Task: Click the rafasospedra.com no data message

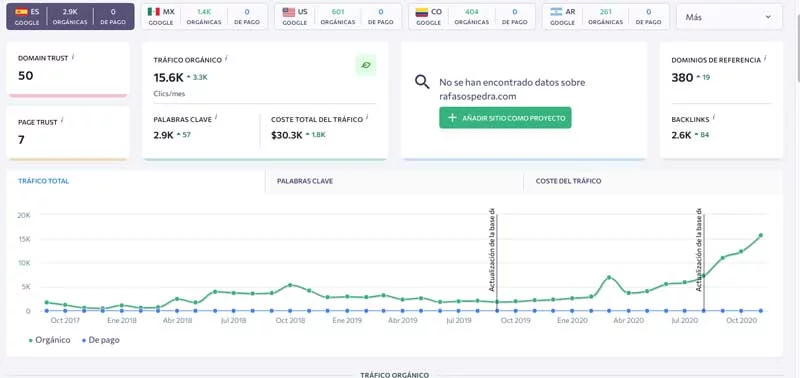Action: tap(512, 89)
